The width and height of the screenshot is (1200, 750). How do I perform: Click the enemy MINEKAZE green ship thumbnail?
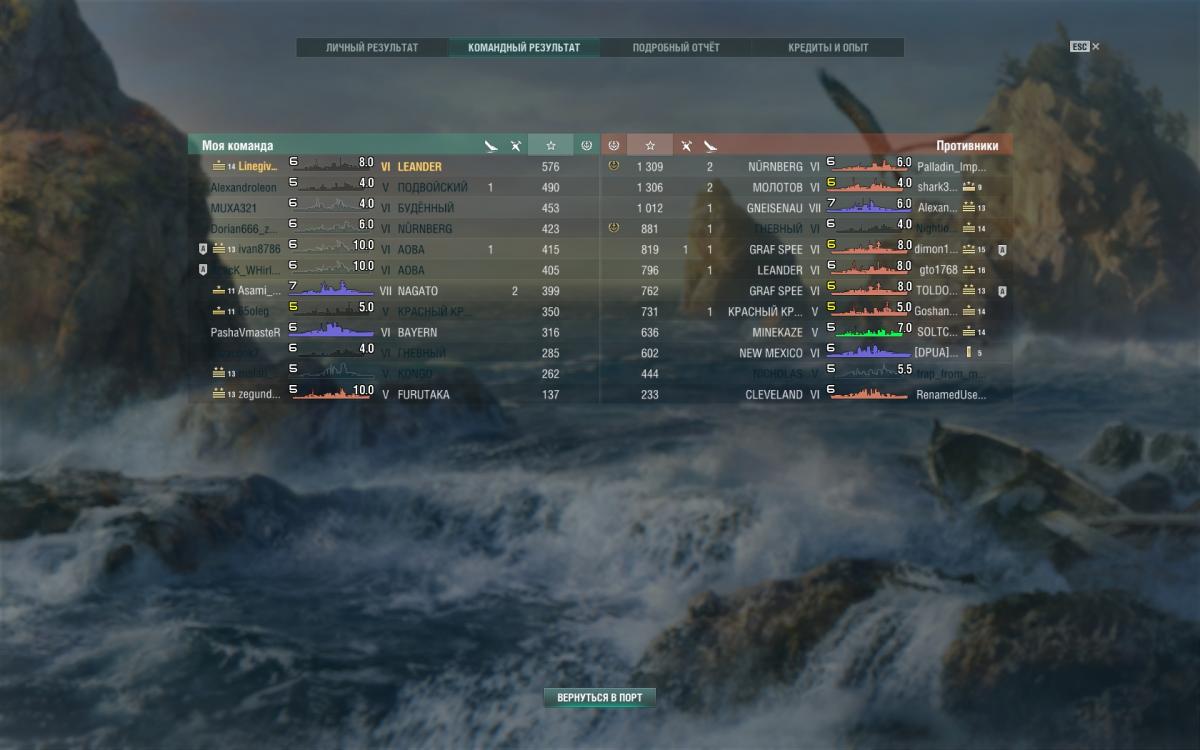[870, 331]
